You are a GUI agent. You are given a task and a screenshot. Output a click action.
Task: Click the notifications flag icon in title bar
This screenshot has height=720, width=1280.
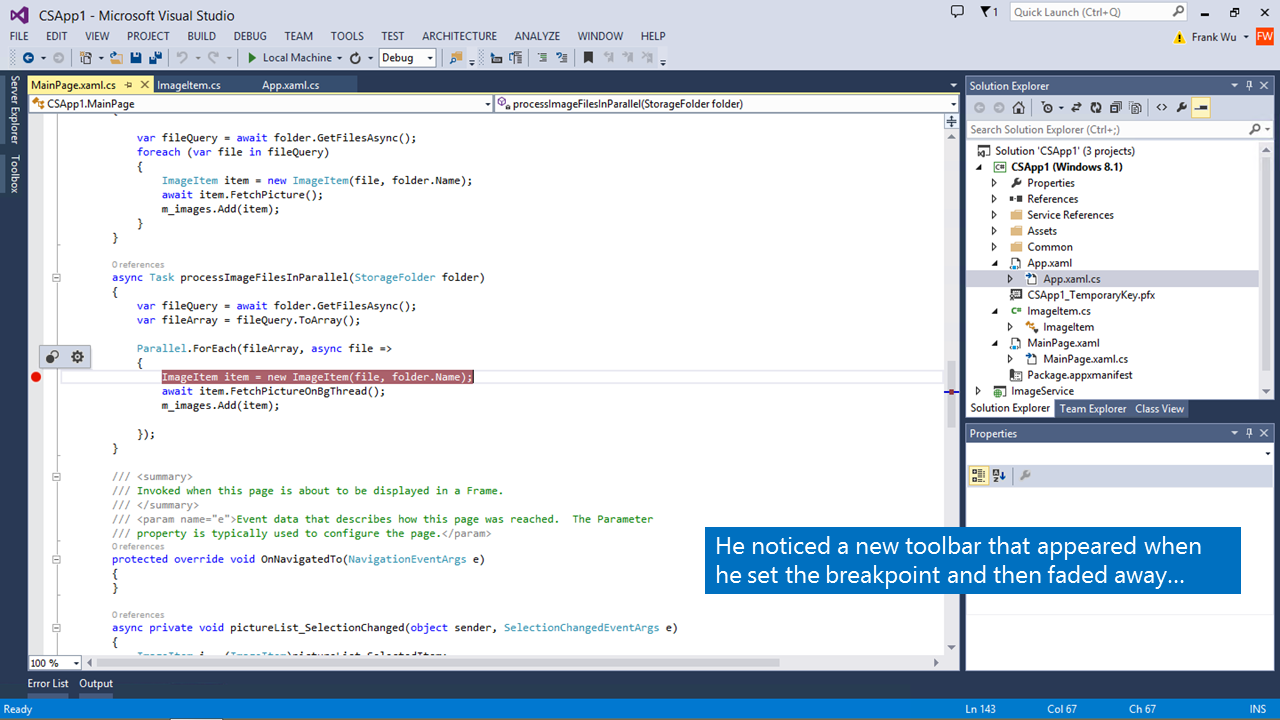click(x=988, y=12)
